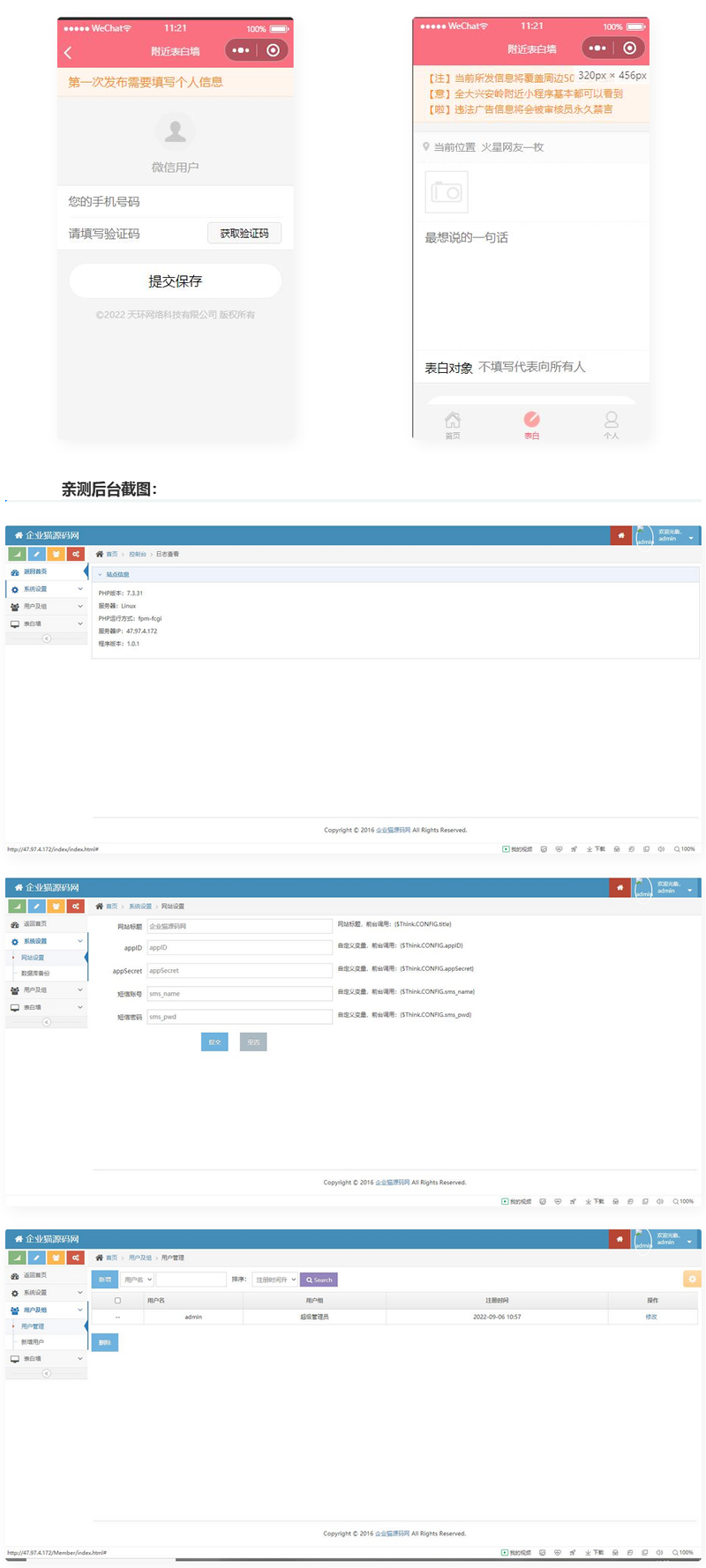
Task: Click the 修改 link in admin row
Action: click(x=651, y=1317)
